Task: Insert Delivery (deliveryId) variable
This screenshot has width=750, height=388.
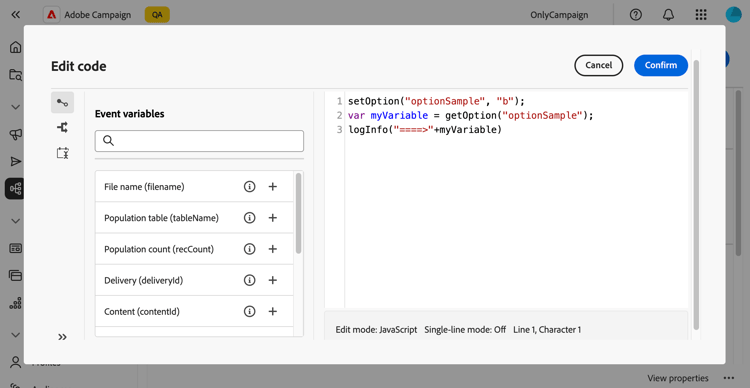Action: coord(273,280)
